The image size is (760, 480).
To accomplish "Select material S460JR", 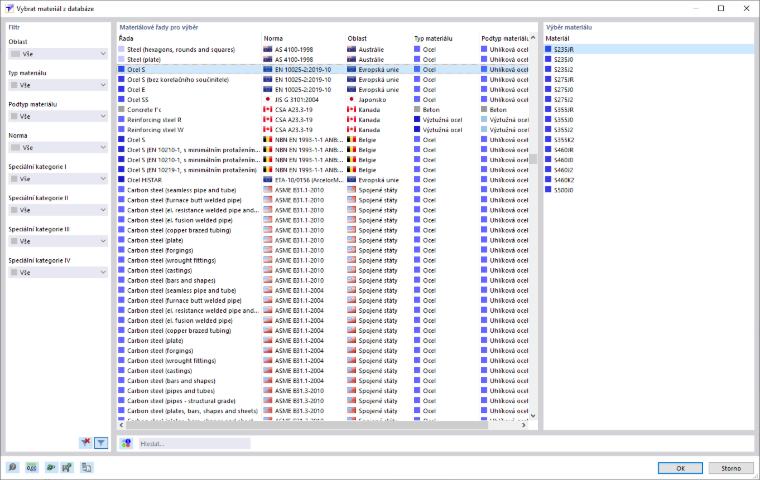I will 649,150.
